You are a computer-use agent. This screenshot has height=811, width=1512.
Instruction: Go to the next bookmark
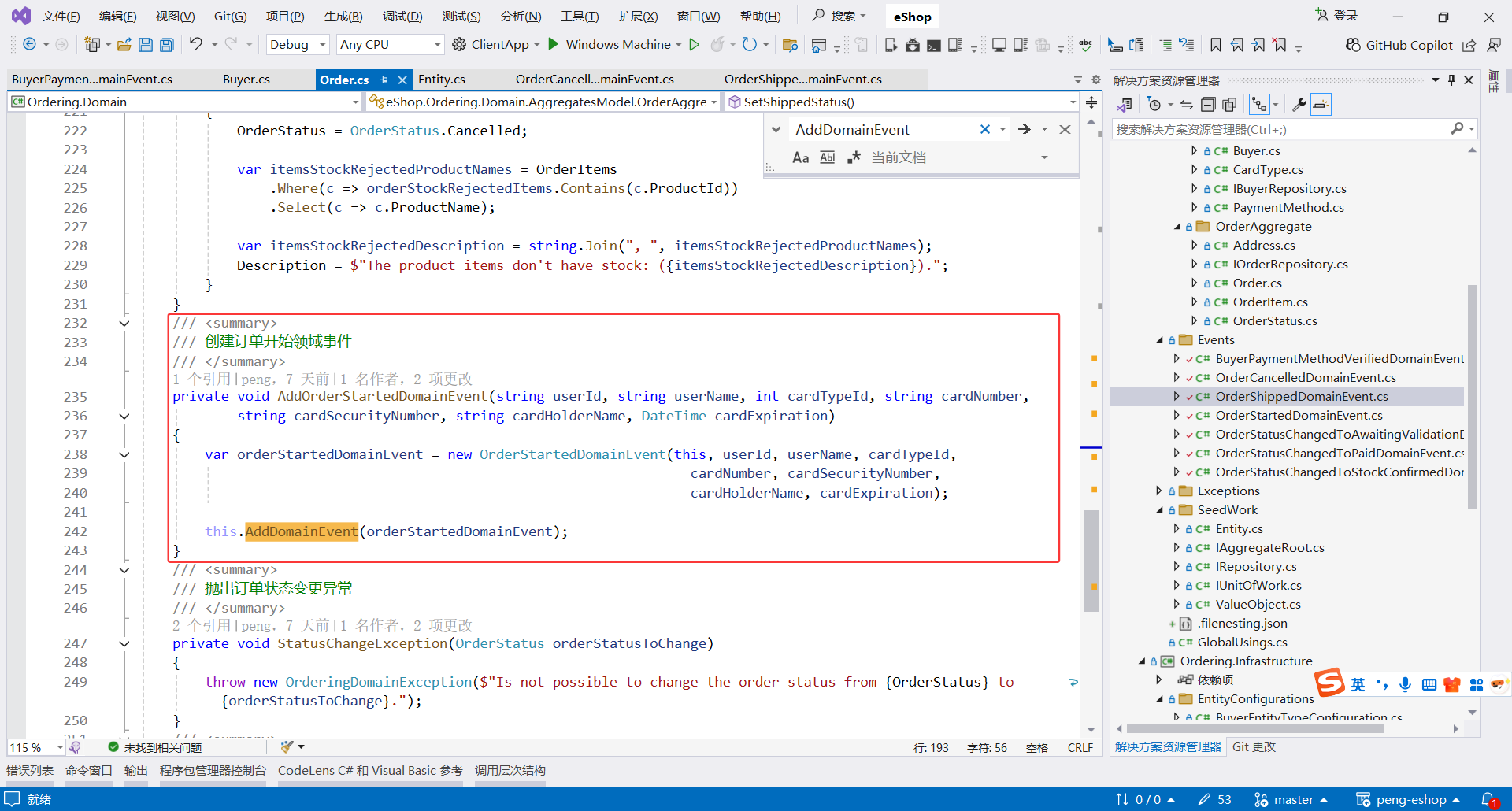(x=1258, y=45)
